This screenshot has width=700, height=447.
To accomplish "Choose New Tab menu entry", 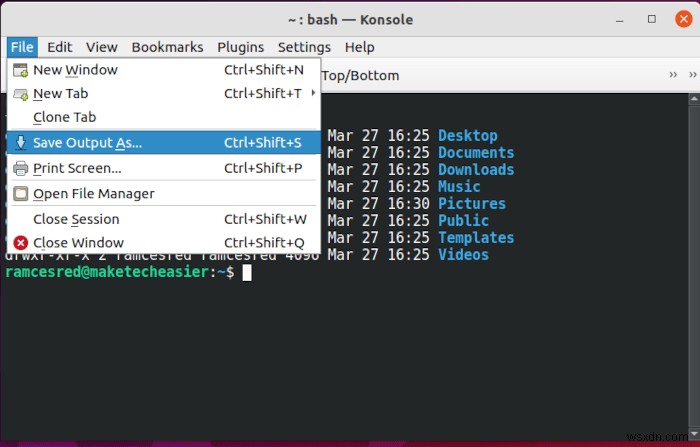I will [x=164, y=94].
